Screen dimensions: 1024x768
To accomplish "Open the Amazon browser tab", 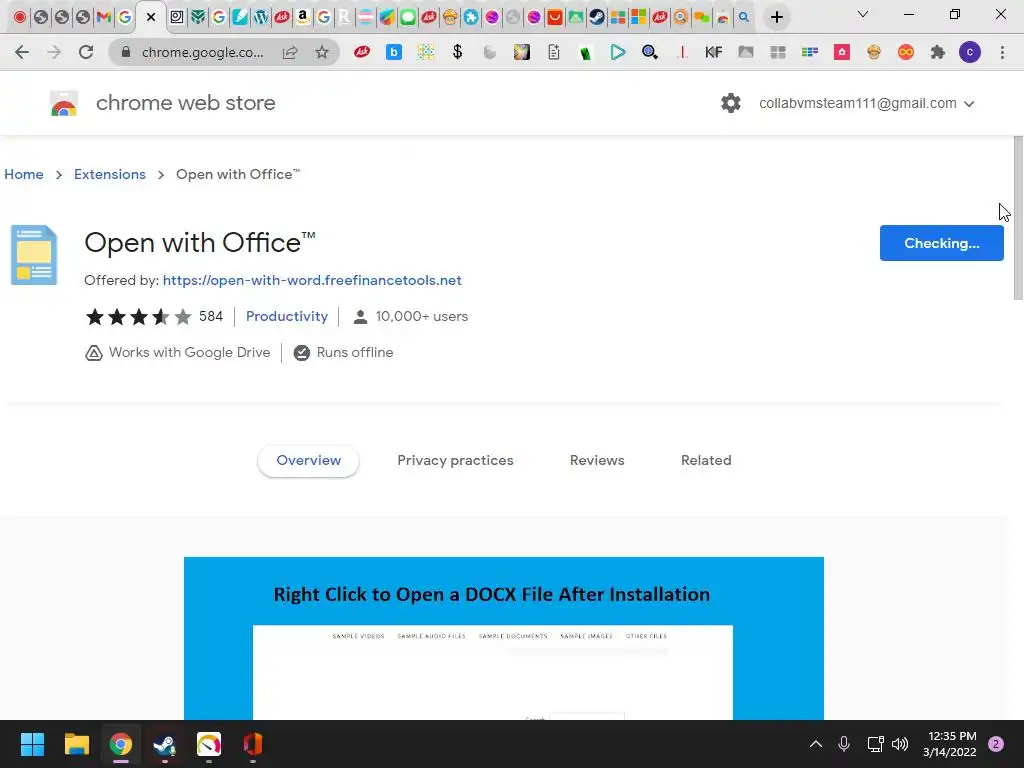I will pos(302,18).
